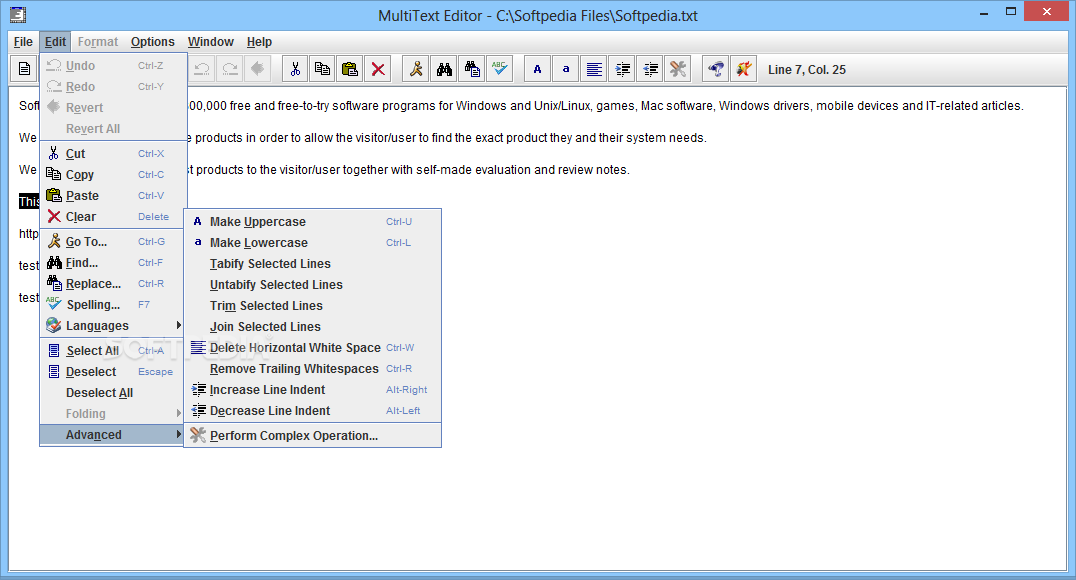
Task: Choose Deselect All menu entry
Action: point(113,393)
